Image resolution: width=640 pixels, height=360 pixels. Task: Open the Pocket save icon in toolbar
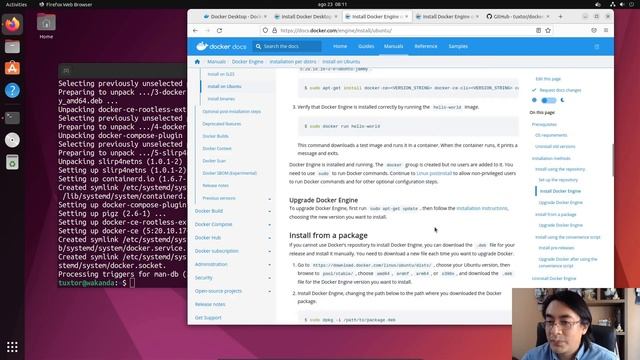coord(594,31)
